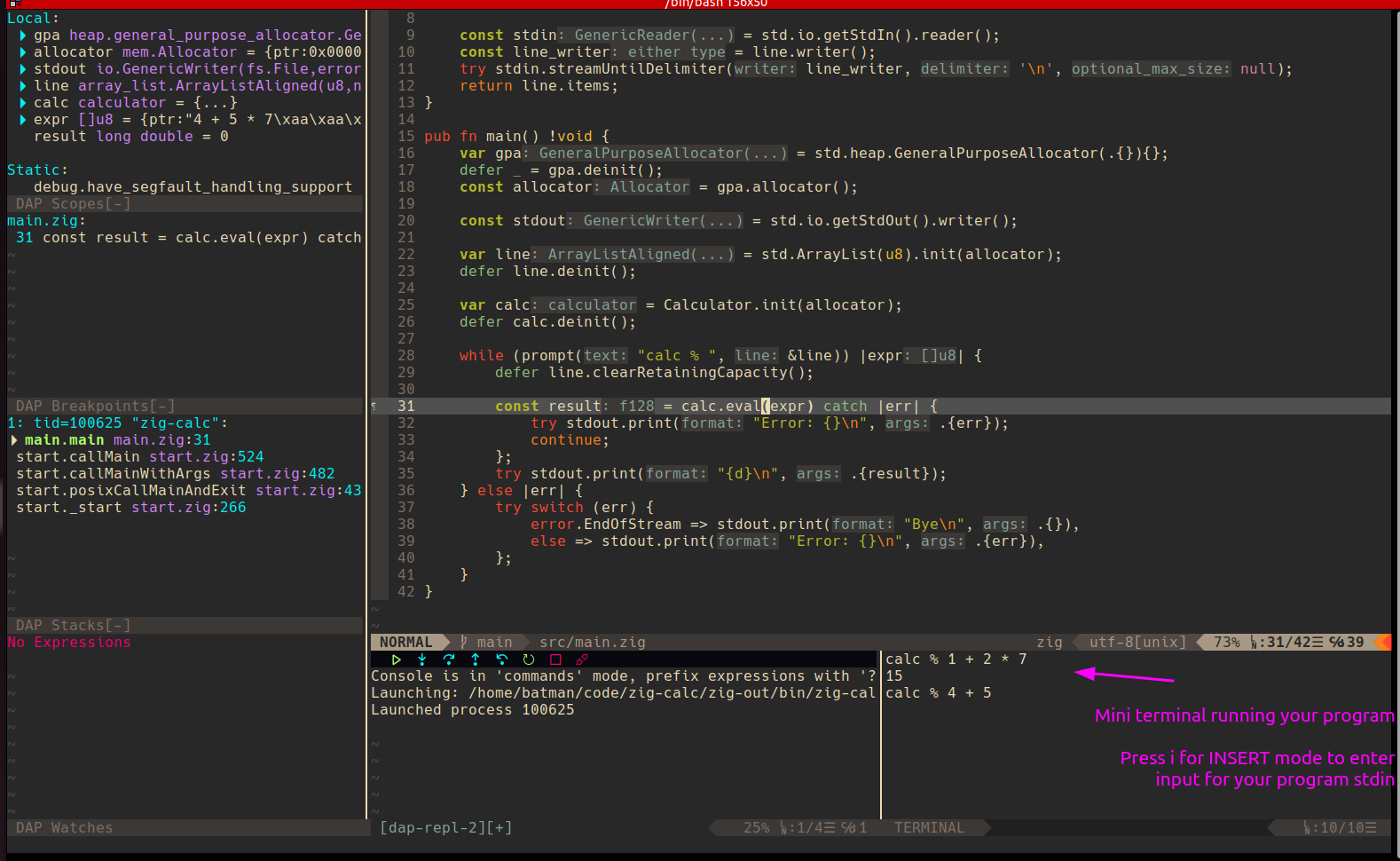Open the start.callMainWithArgs stack frame

175,474
